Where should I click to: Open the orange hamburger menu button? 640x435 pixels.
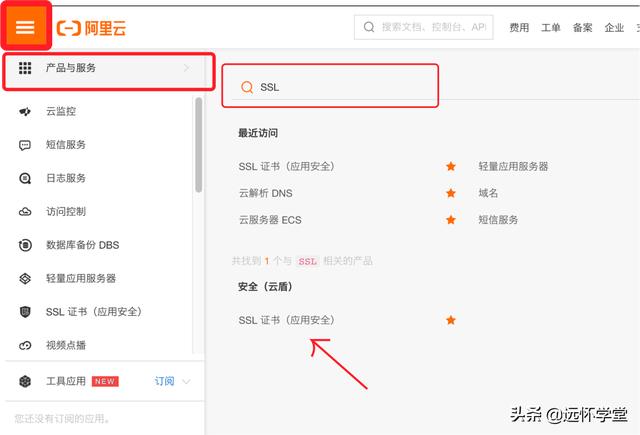[25, 27]
